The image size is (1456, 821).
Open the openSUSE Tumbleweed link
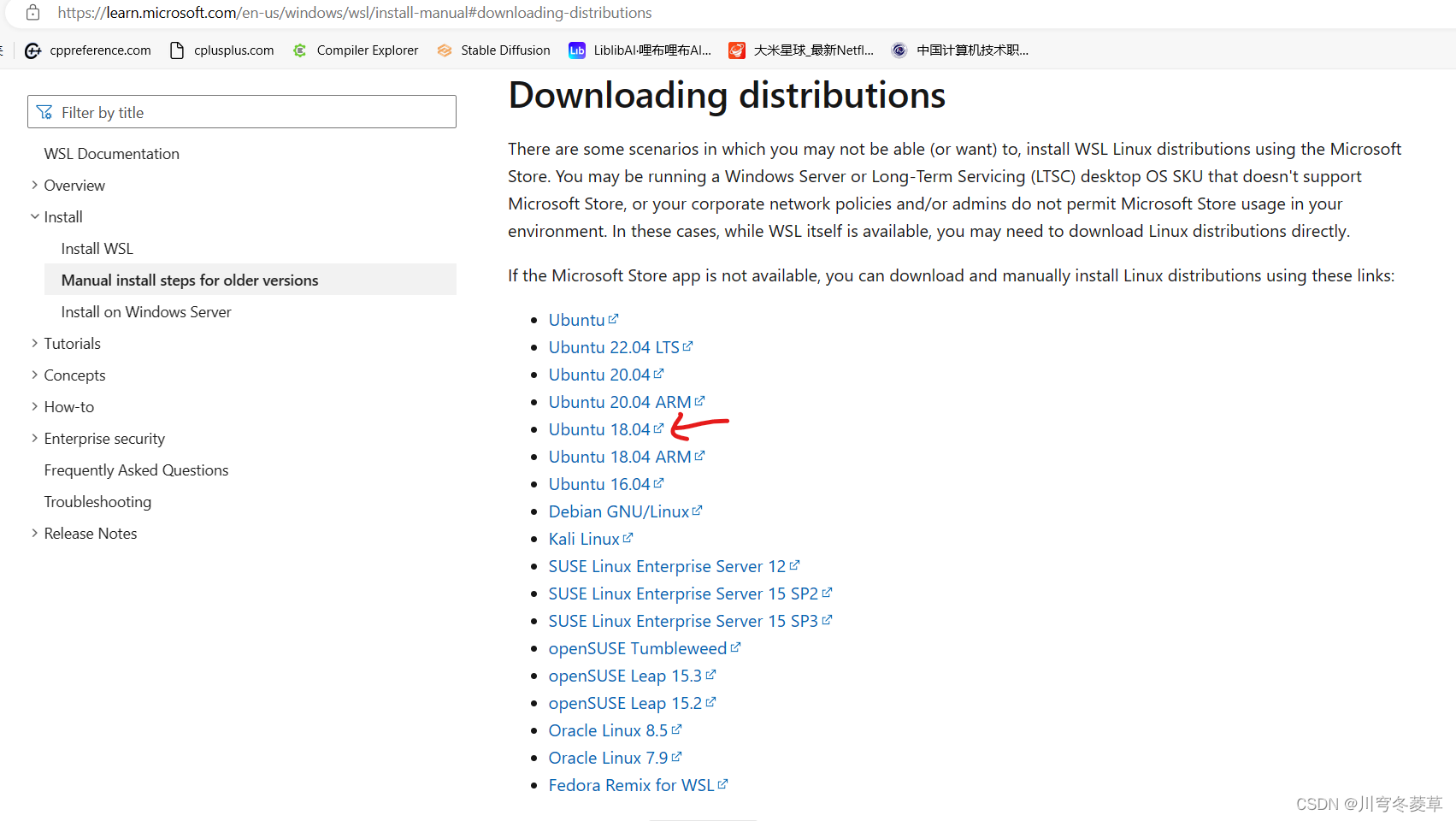tap(645, 648)
